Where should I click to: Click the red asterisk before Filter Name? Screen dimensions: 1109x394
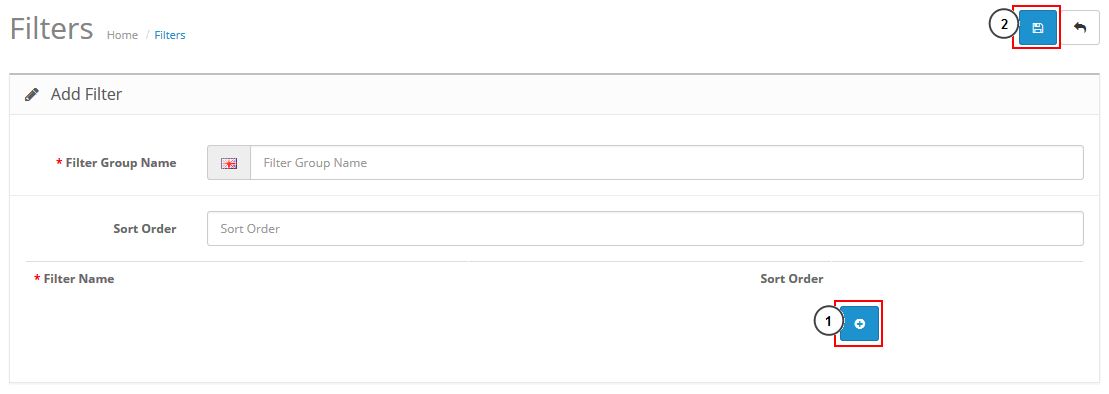pos(37,278)
